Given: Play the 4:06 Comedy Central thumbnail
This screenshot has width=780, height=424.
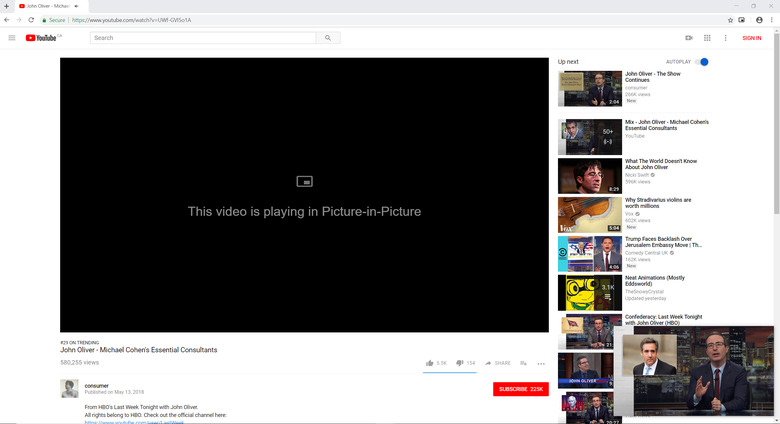Looking at the screenshot, I should pyautogui.click(x=589, y=254).
